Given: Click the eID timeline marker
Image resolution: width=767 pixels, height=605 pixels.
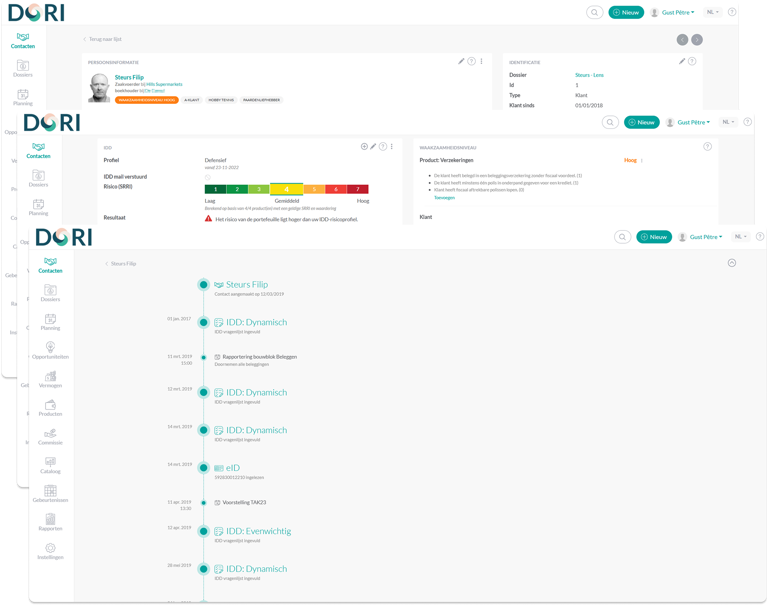Looking at the screenshot, I should tap(204, 467).
